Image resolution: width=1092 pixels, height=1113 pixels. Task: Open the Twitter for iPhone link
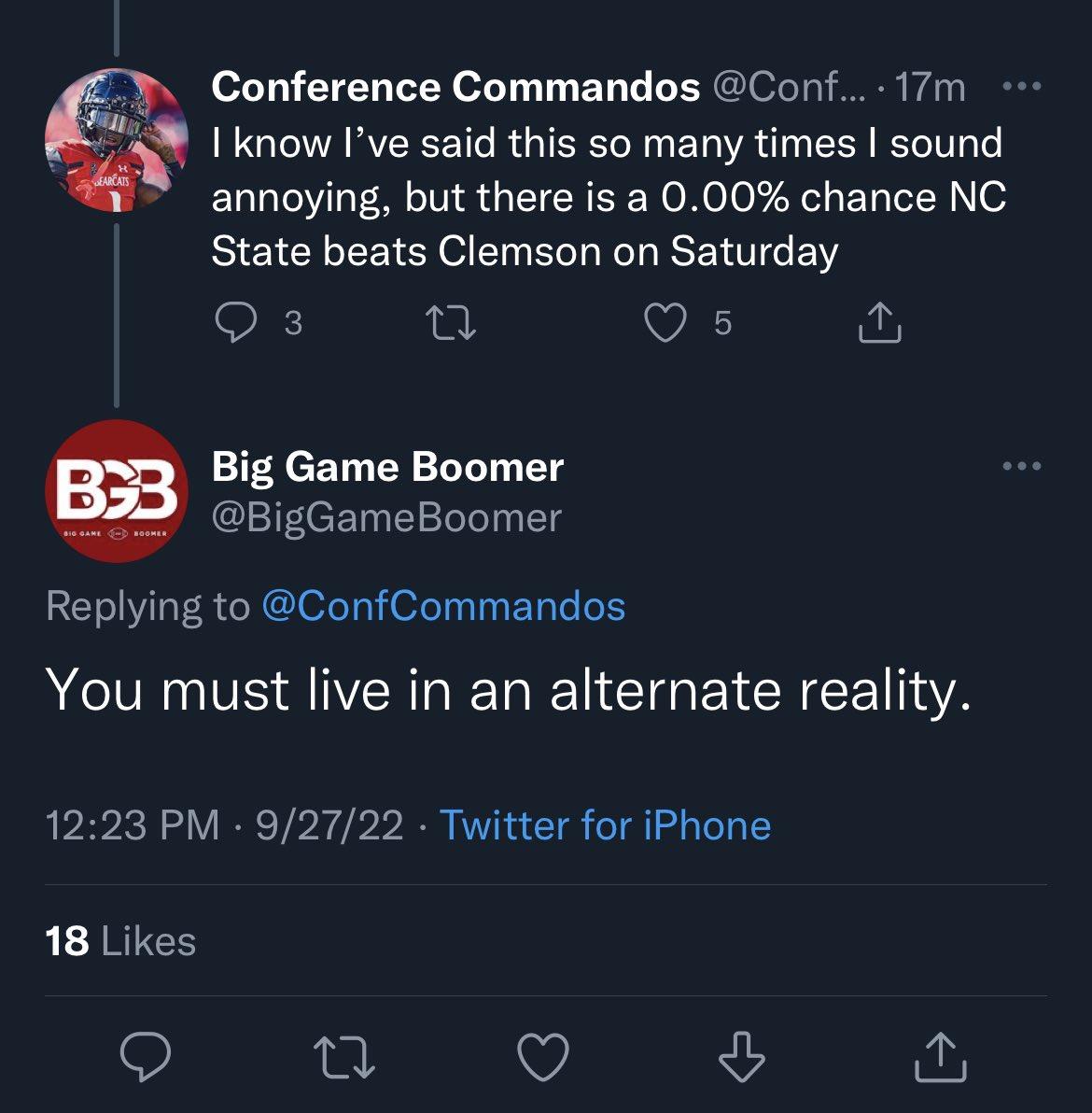click(605, 825)
